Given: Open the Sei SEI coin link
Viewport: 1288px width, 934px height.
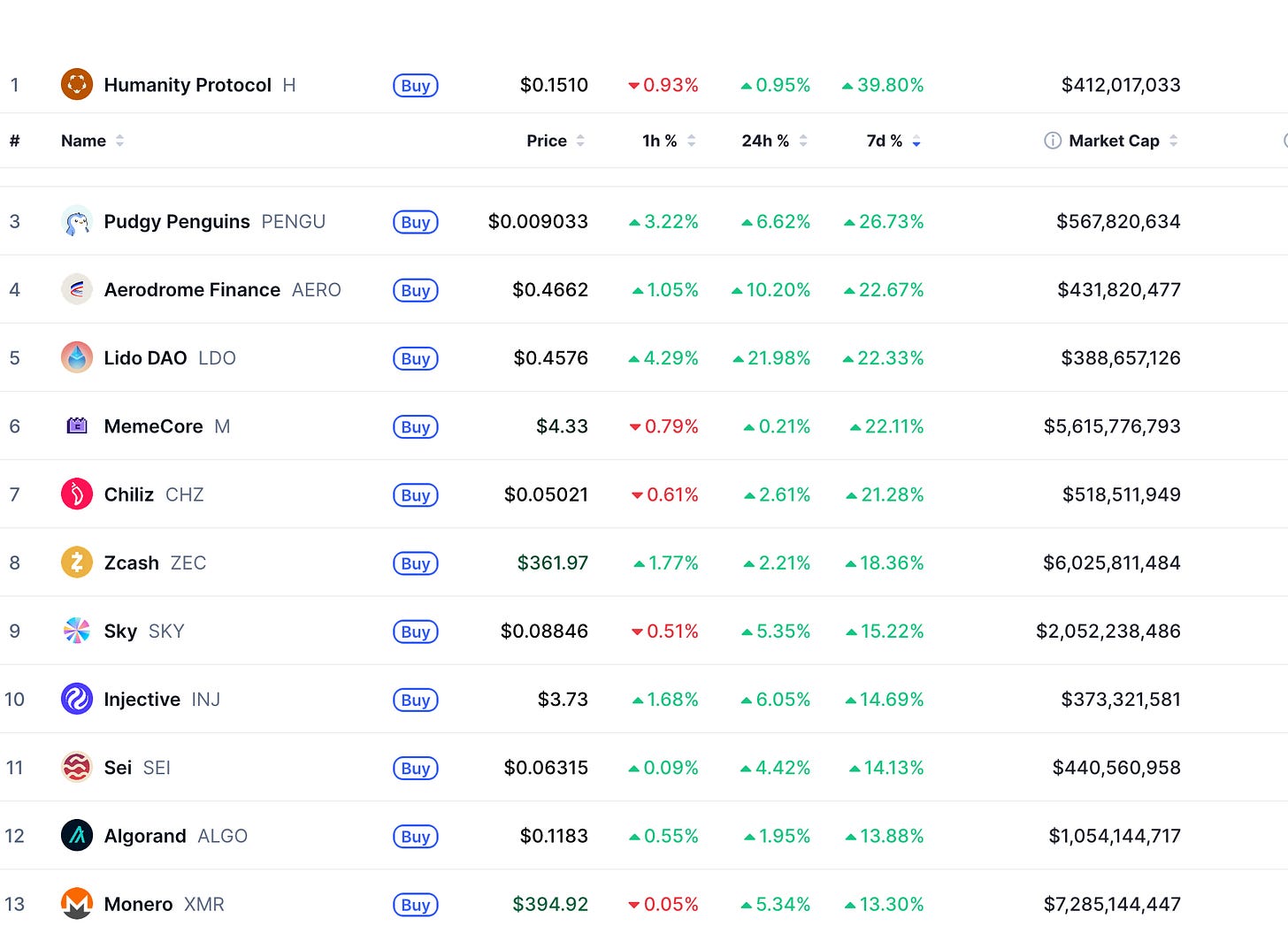Looking at the screenshot, I should coord(137,768).
